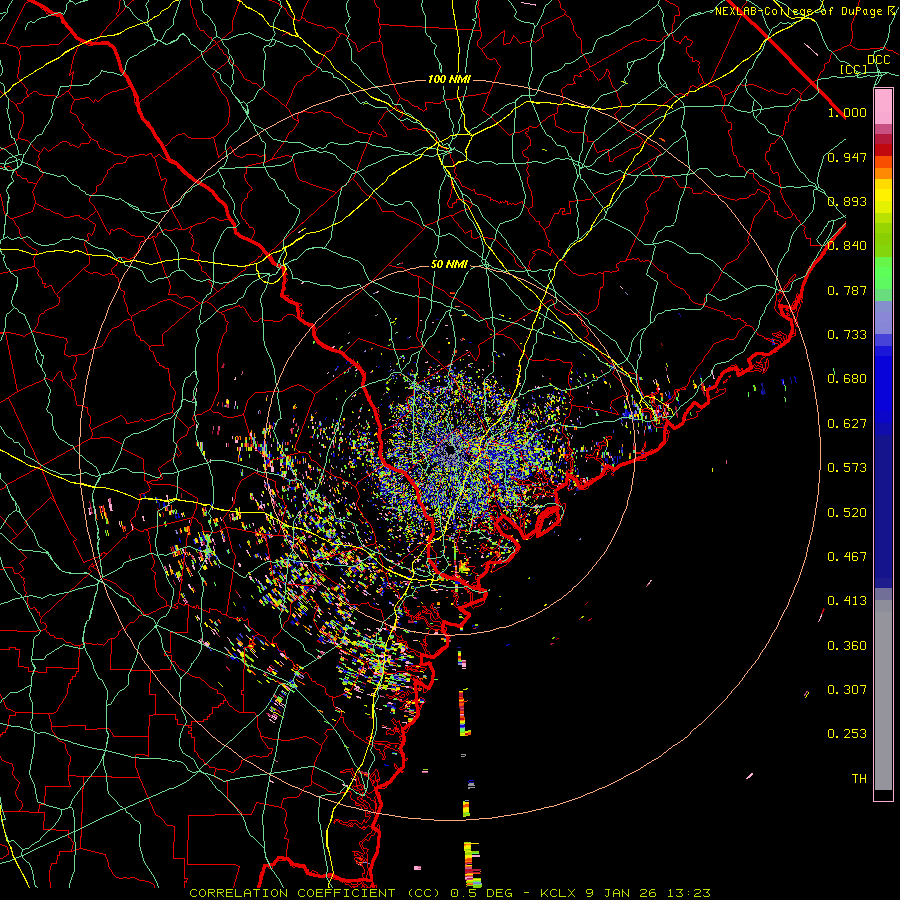The width and height of the screenshot is (900, 900).
Task: Click the 0.467 value on the scale
Action: (847, 557)
